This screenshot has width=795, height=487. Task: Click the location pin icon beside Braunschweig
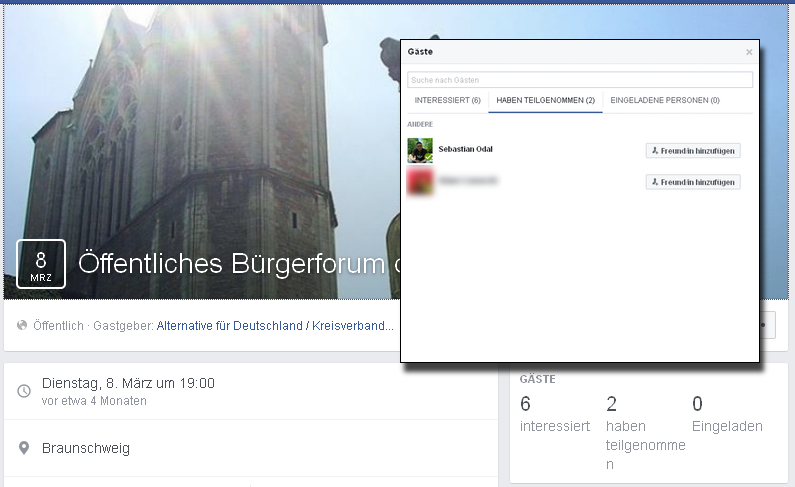(24, 448)
